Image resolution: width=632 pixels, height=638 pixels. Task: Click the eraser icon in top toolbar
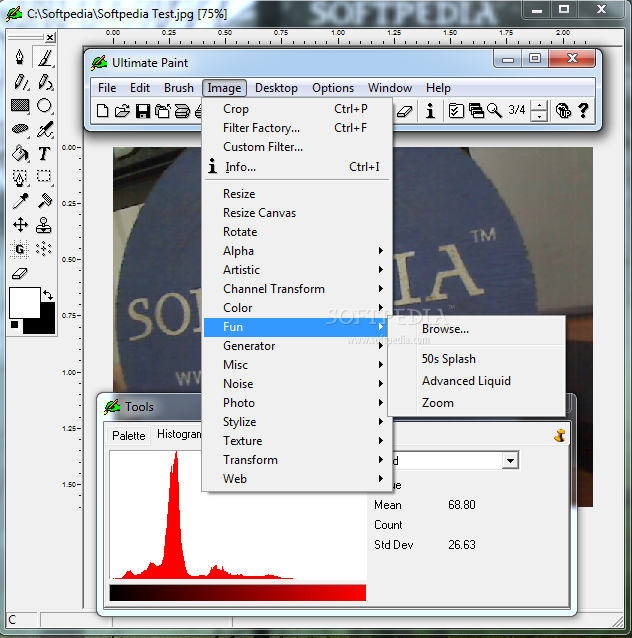coord(405,111)
